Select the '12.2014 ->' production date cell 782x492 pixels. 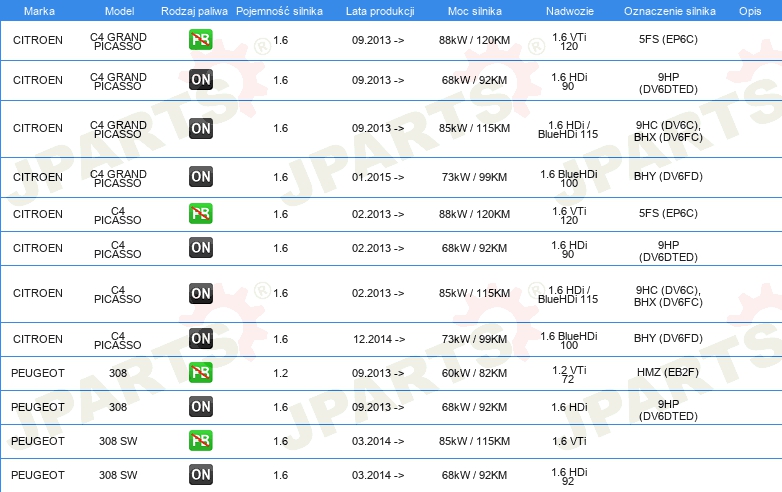[x=379, y=339]
